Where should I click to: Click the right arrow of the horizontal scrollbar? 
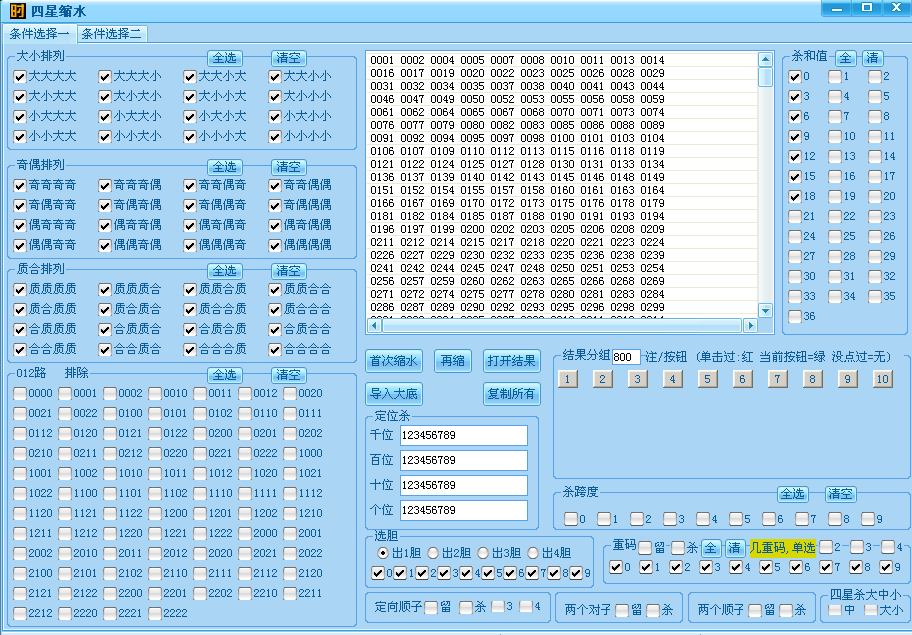point(750,326)
